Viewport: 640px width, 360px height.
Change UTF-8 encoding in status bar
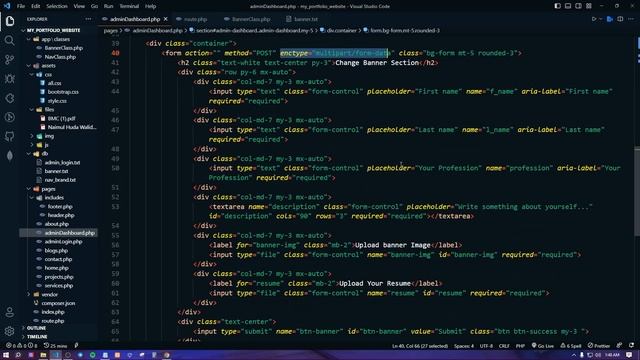point(486,346)
